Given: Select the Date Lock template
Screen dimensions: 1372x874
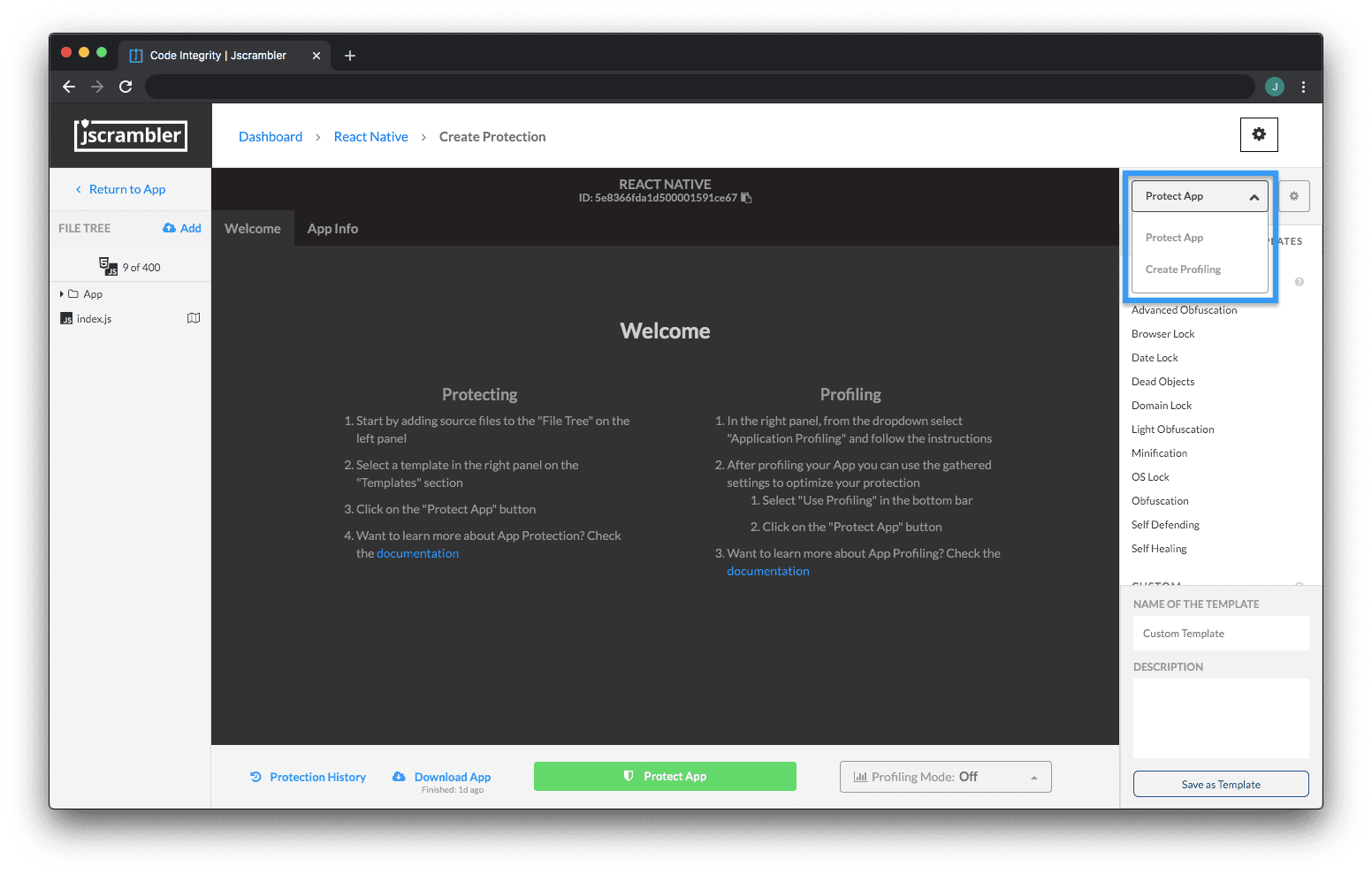Looking at the screenshot, I should click(x=1155, y=358).
